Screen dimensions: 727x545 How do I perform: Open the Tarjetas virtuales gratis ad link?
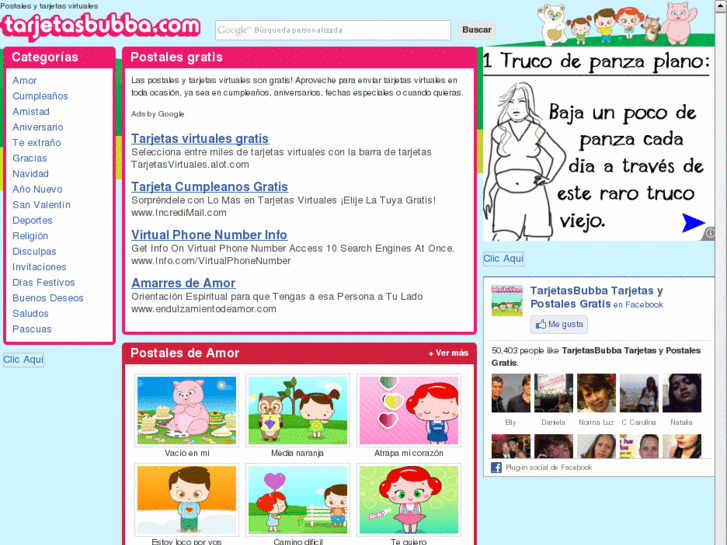pyautogui.click(x=200, y=139)
